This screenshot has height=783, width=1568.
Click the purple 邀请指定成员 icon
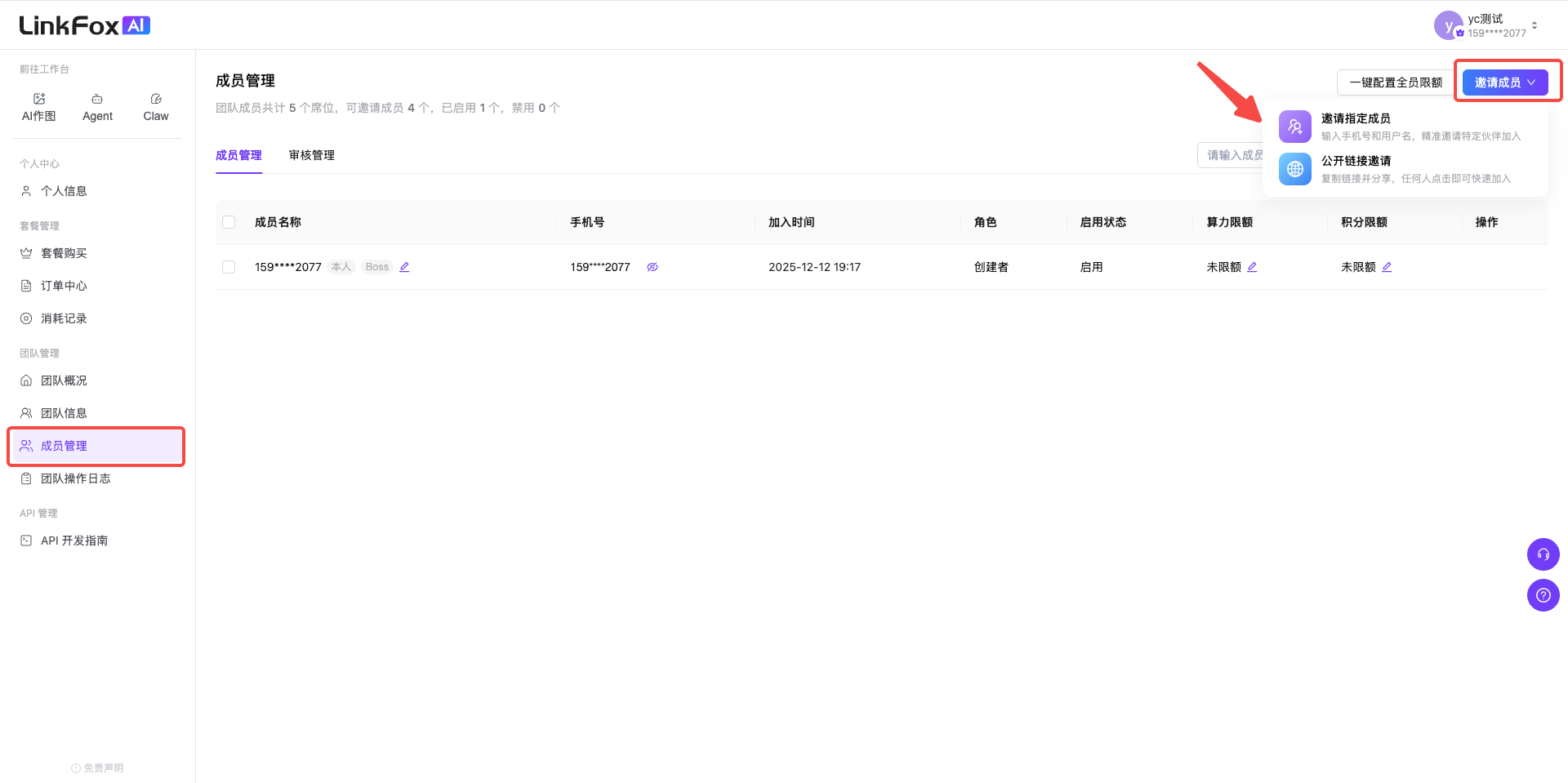[1295, 127]
